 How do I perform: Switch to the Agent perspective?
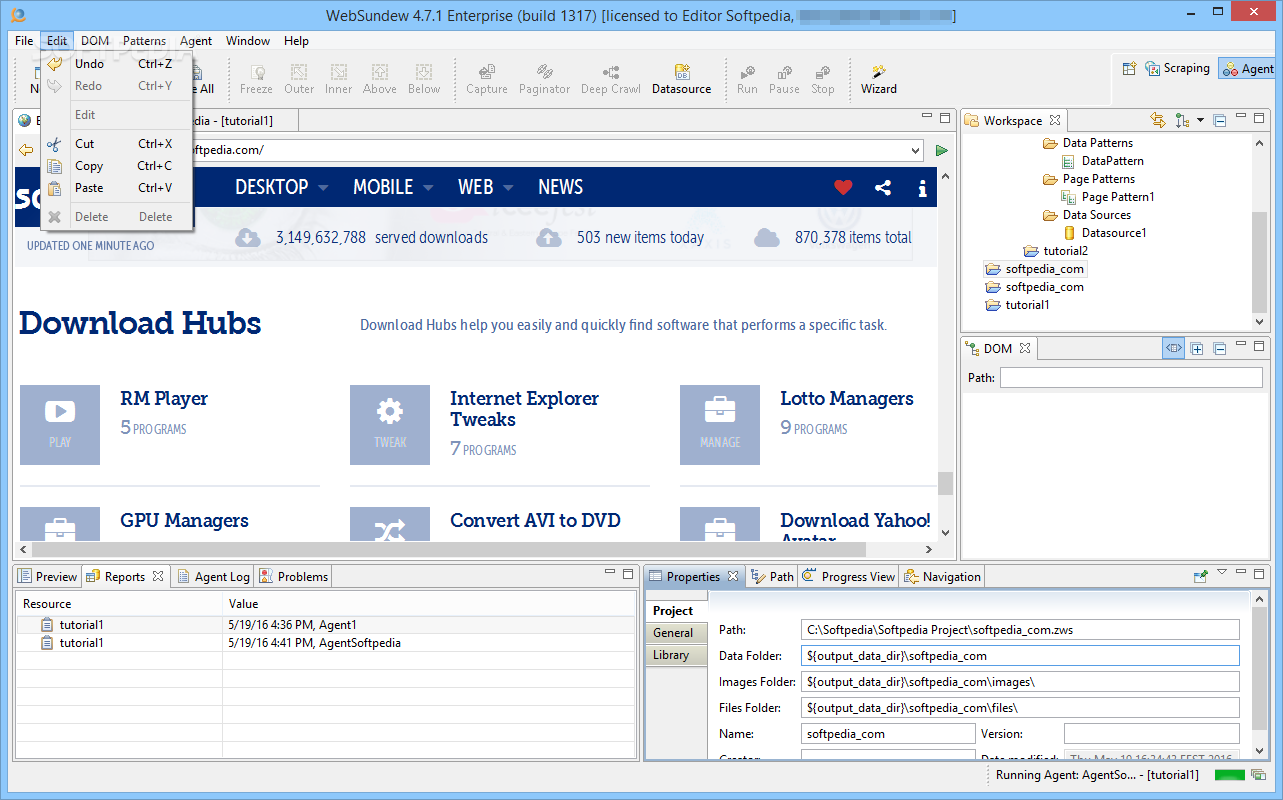[1247, 69]
